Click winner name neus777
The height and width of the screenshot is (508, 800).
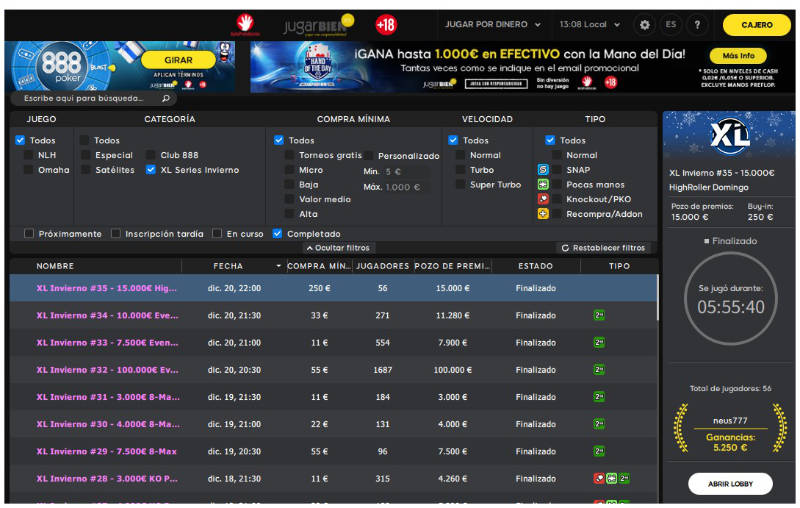(x=730, y=421)
